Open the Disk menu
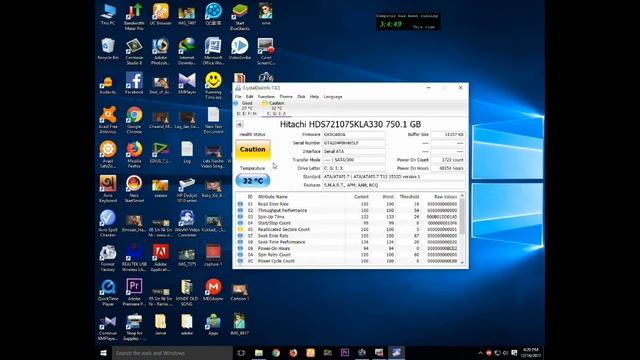The height and width of the screenshot is (360, 640). pyautogui.click(x=301, y=97)
